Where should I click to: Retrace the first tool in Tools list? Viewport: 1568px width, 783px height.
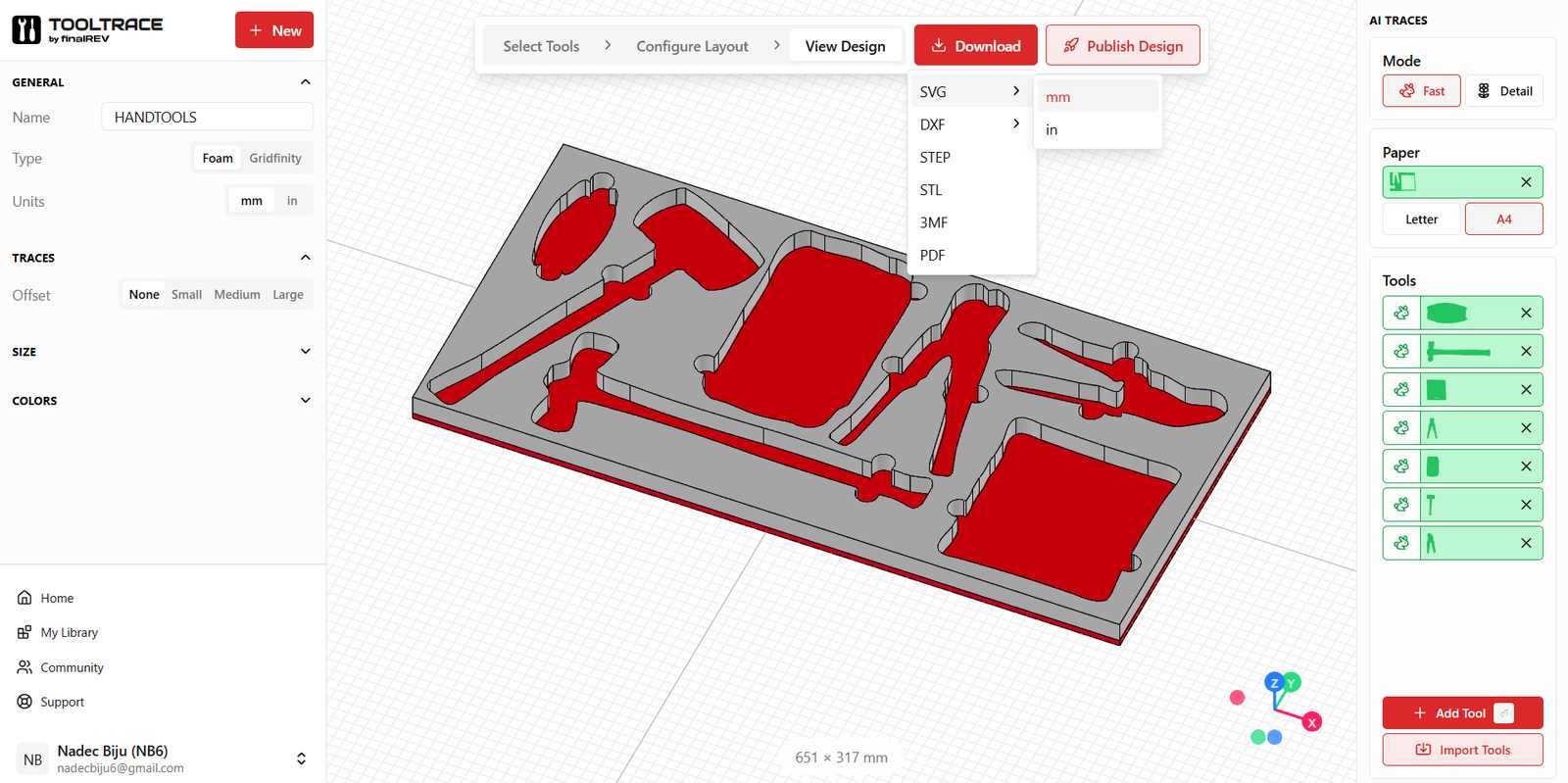coord(1401,313)
